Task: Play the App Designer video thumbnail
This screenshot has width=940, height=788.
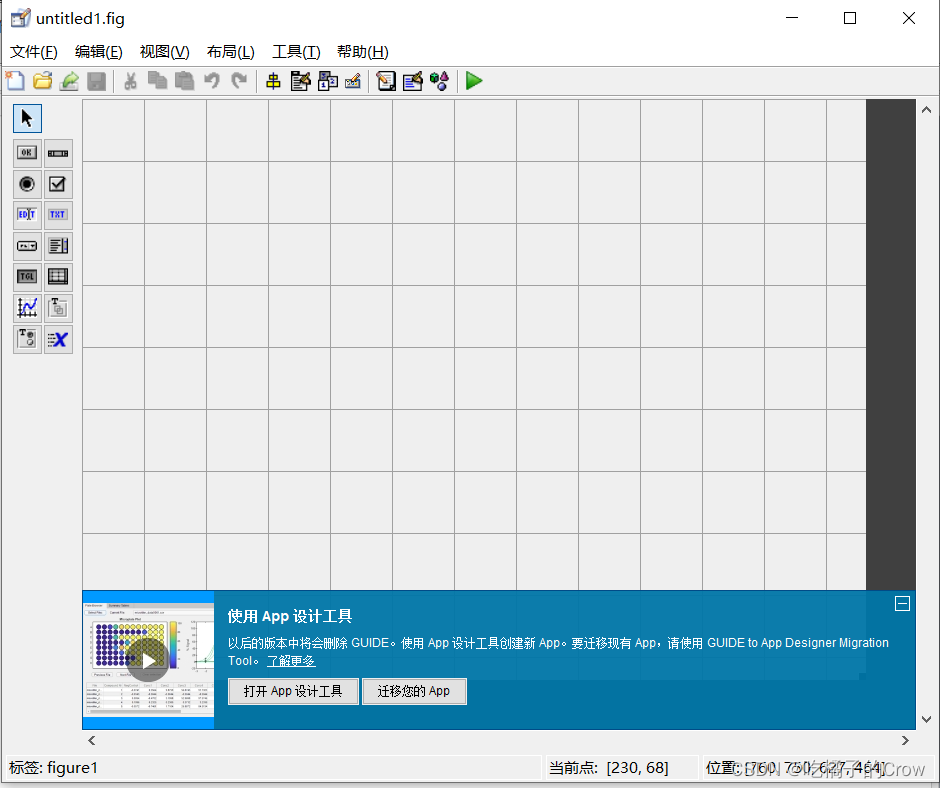Action: [148, 660]
